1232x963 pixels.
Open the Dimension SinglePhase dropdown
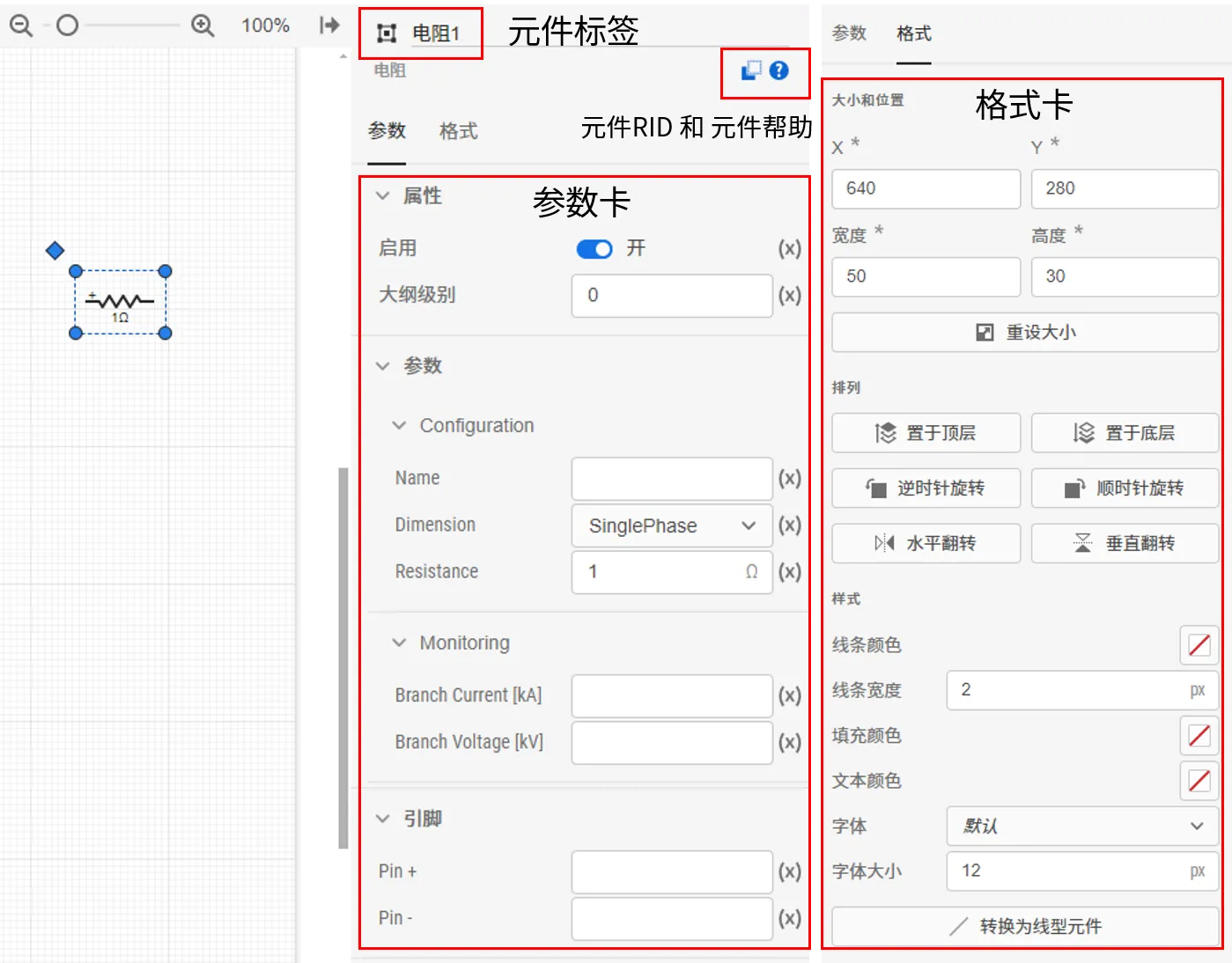click(x=672, y=526)
